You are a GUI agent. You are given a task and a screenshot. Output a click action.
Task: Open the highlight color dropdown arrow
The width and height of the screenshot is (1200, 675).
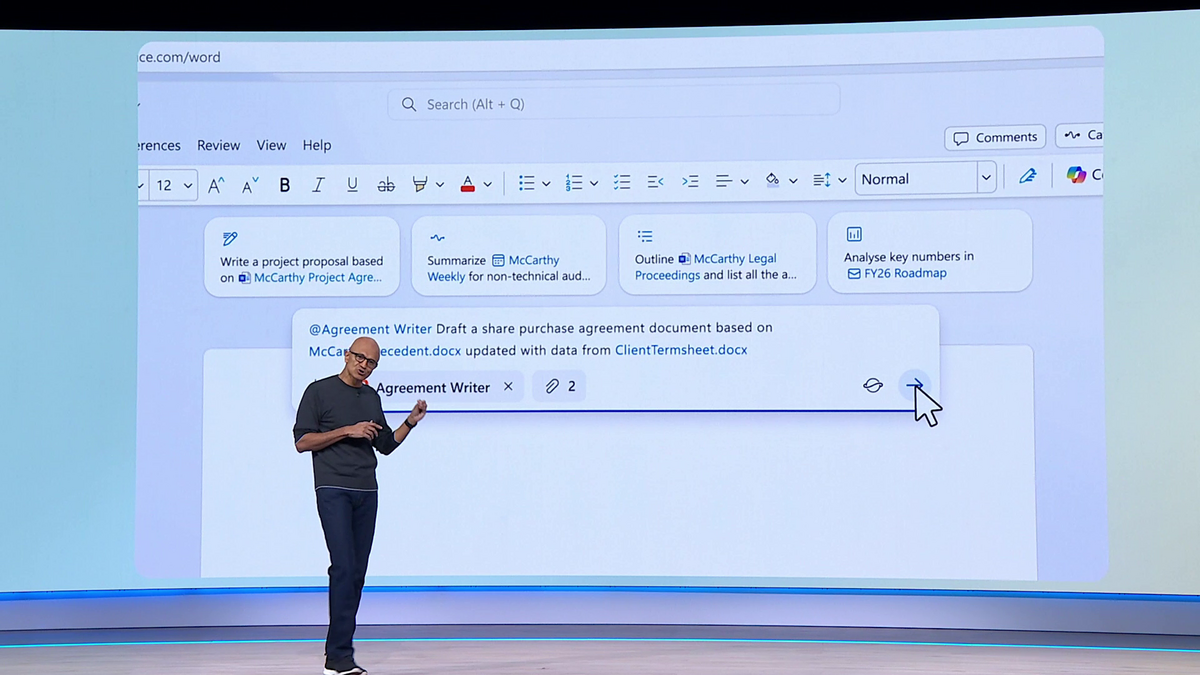tap(439, 185)
